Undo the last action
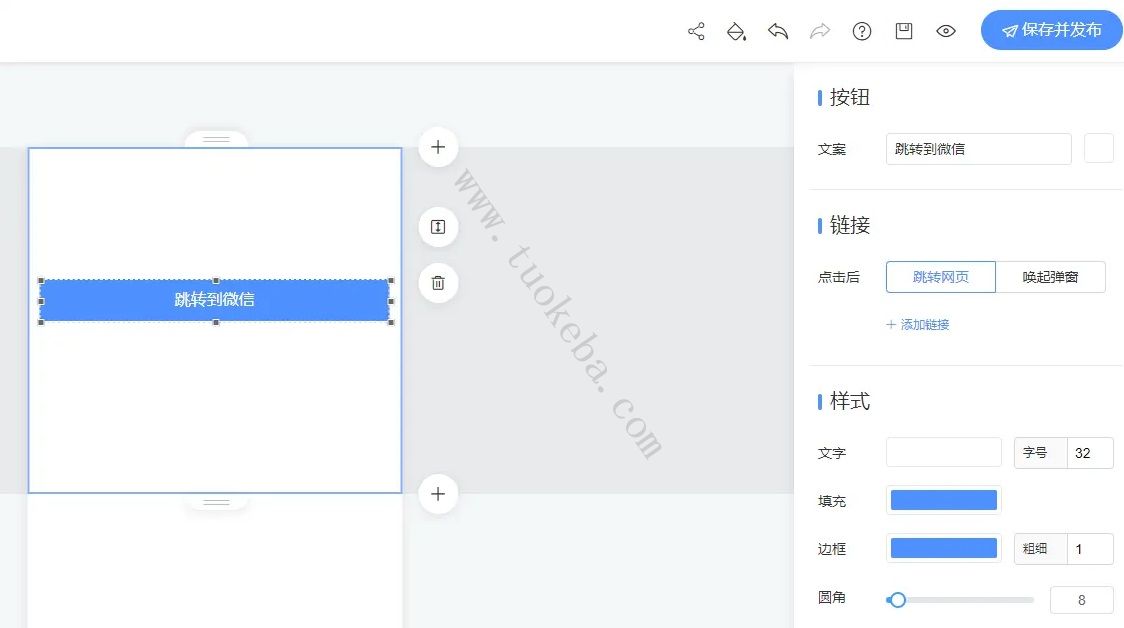Viewport: 1124px width, 628px height. click(779, 31)
